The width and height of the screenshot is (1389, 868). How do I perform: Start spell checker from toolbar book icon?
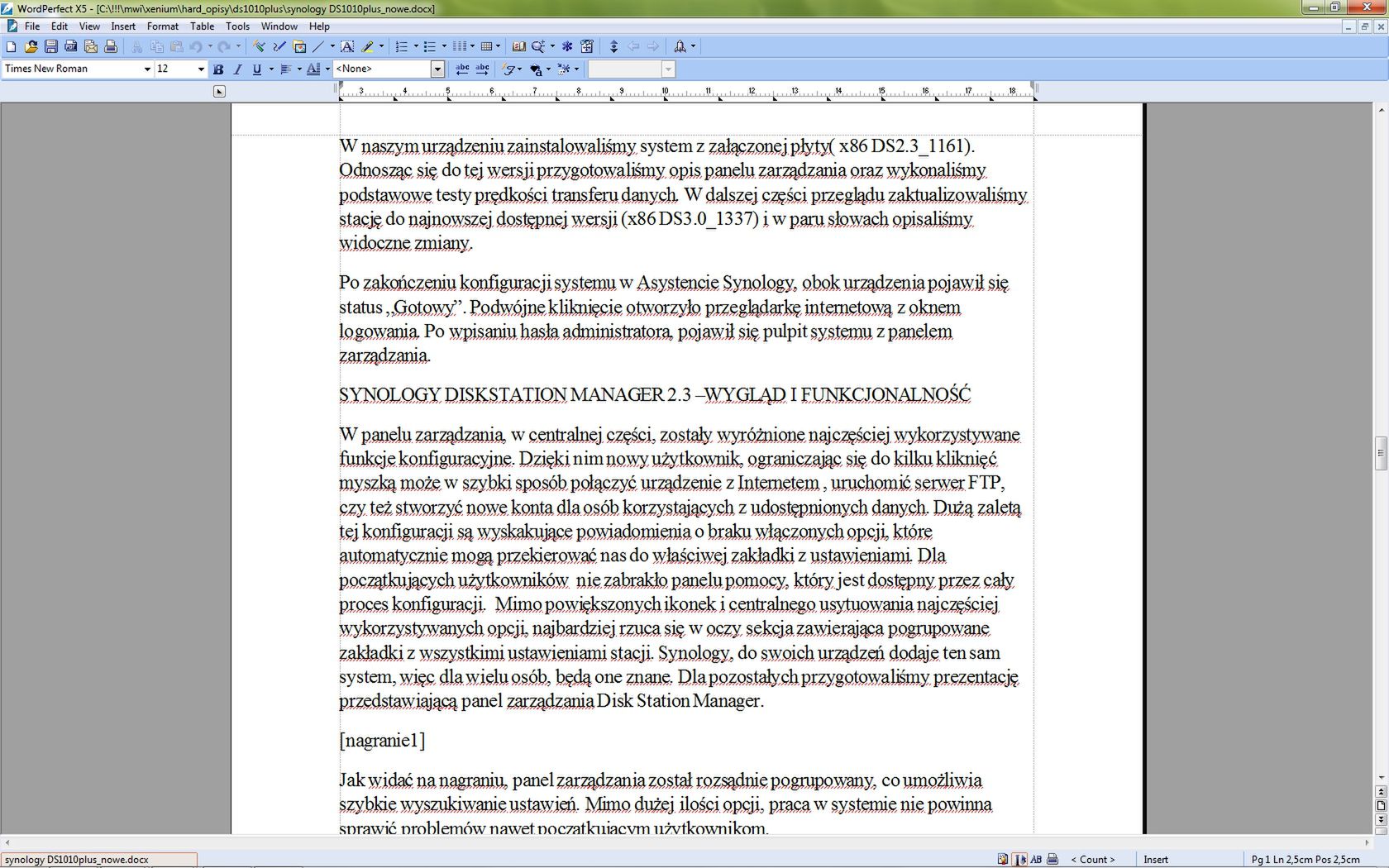[x=519, y=47]
